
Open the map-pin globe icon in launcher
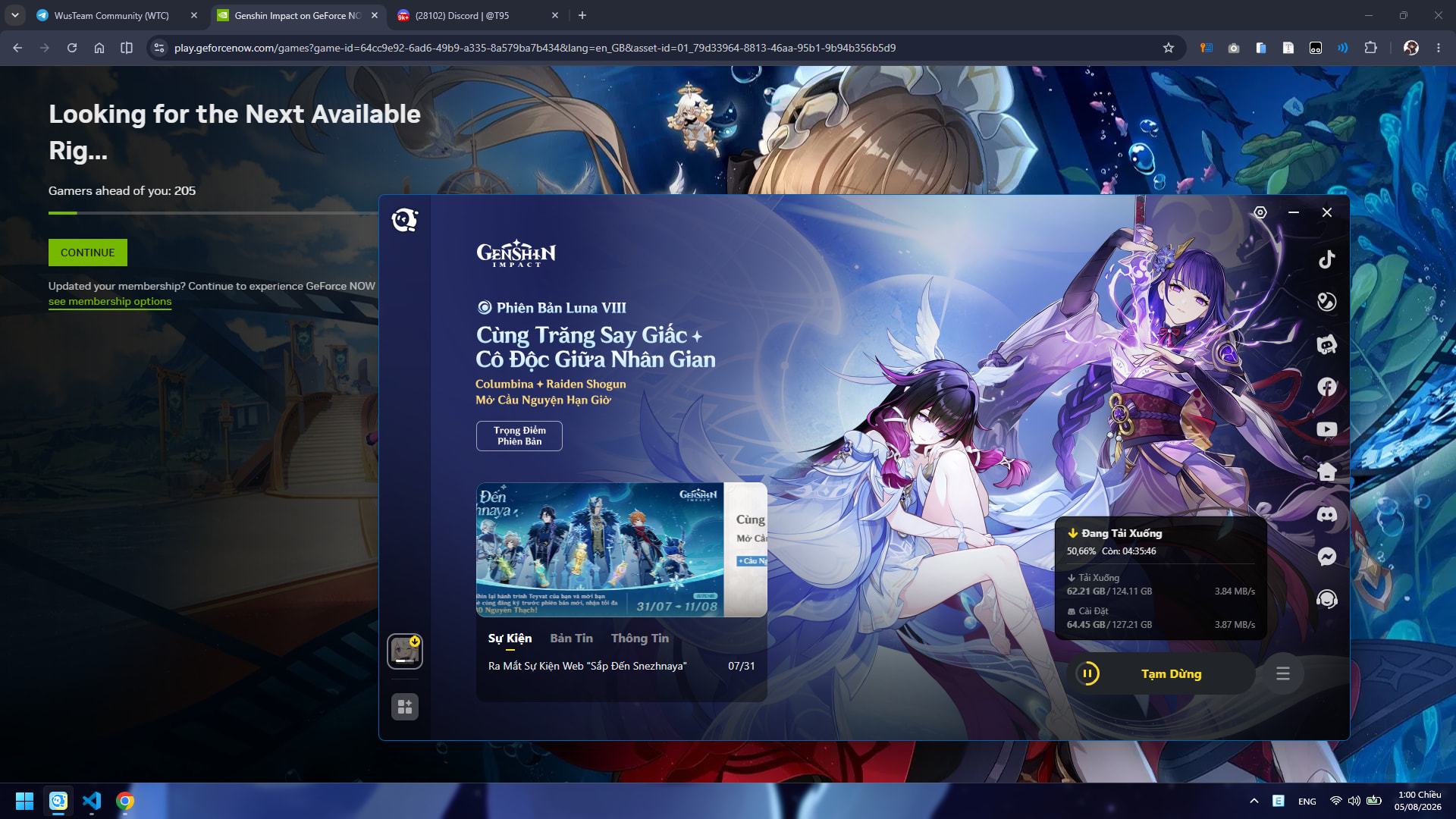(x=1326, y=302)
